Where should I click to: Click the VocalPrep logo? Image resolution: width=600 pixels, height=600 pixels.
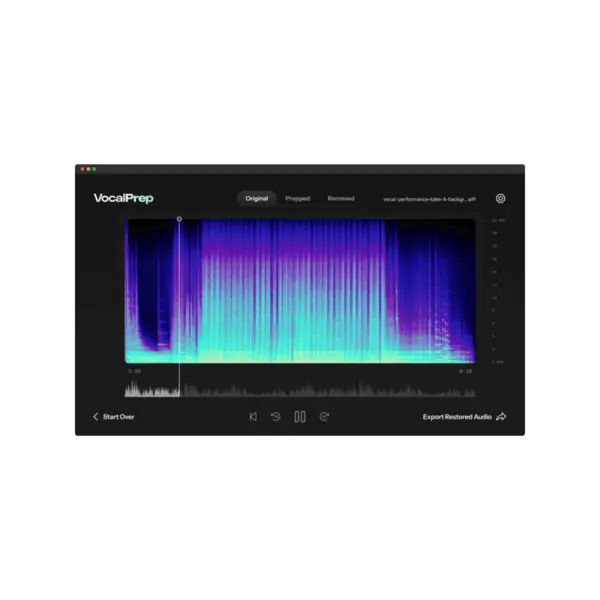point(124,198)
